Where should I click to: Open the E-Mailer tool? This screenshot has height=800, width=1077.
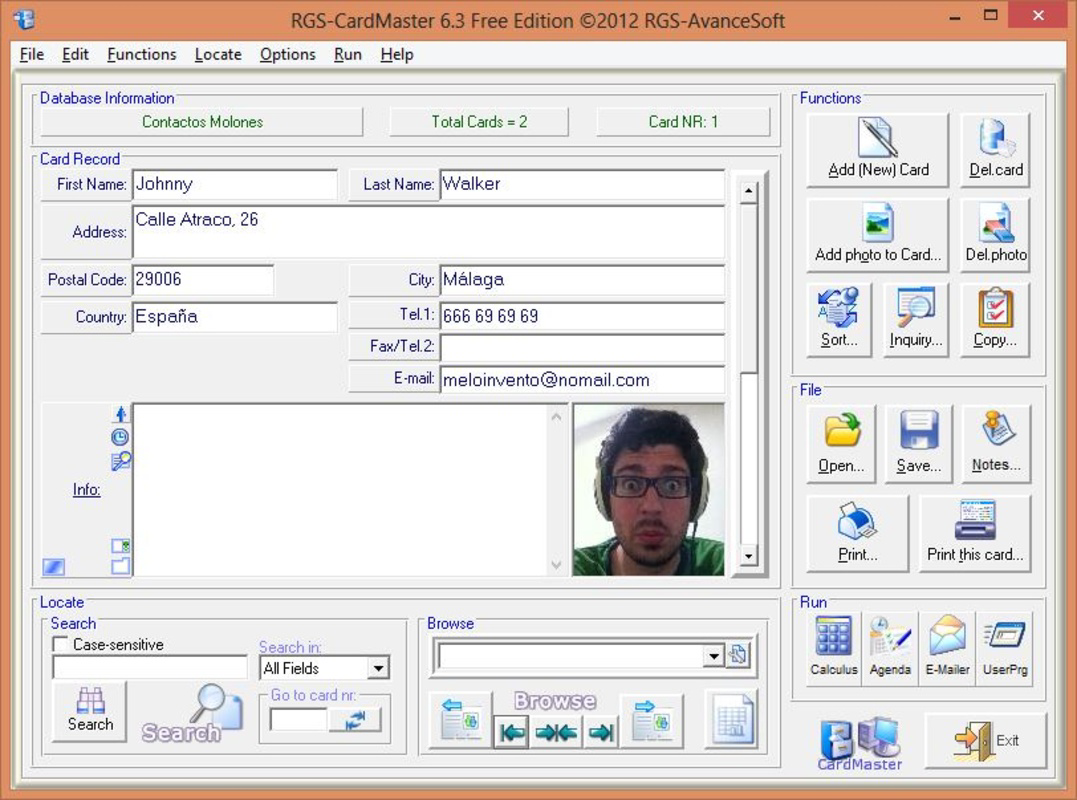[x=946, y=648]
